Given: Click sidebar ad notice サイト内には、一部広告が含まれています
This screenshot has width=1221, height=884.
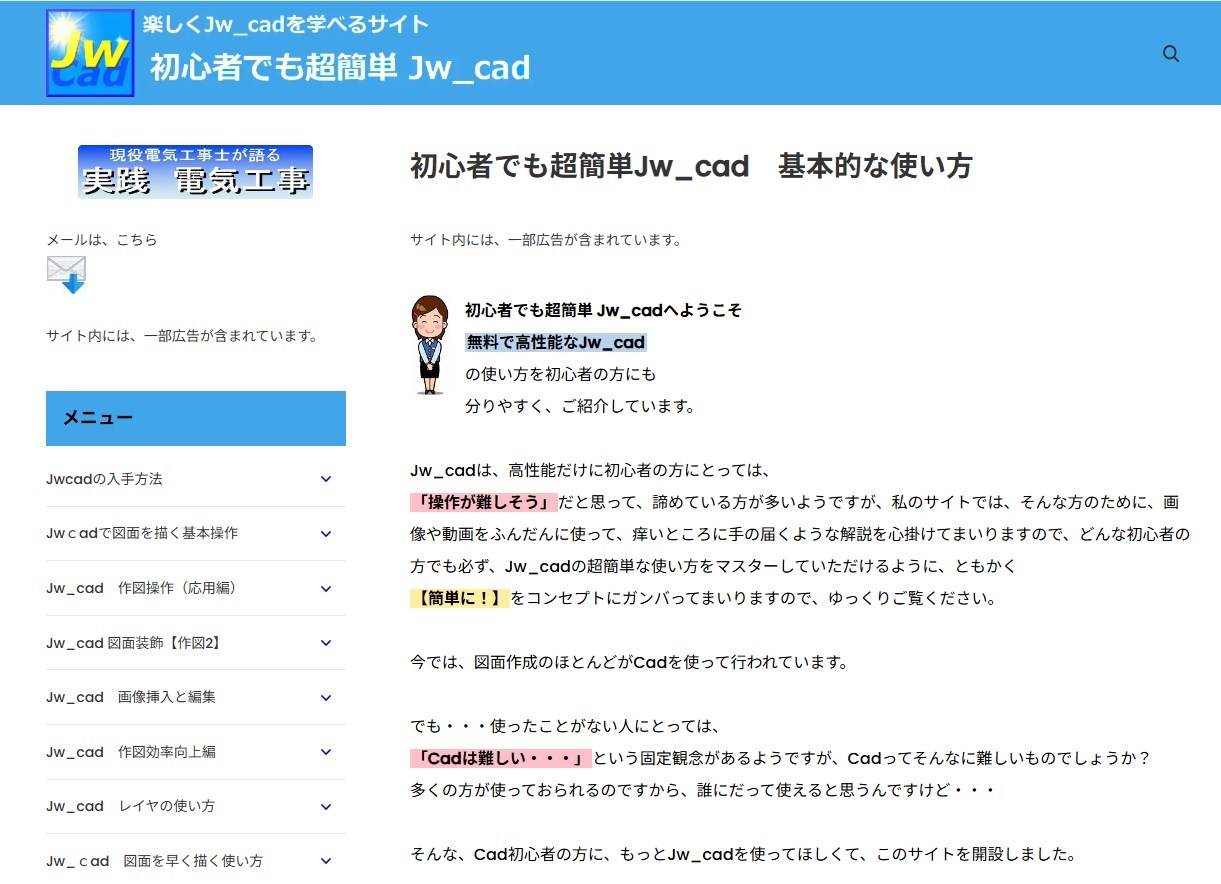Looking at the screenshot, I should (182, 336).
